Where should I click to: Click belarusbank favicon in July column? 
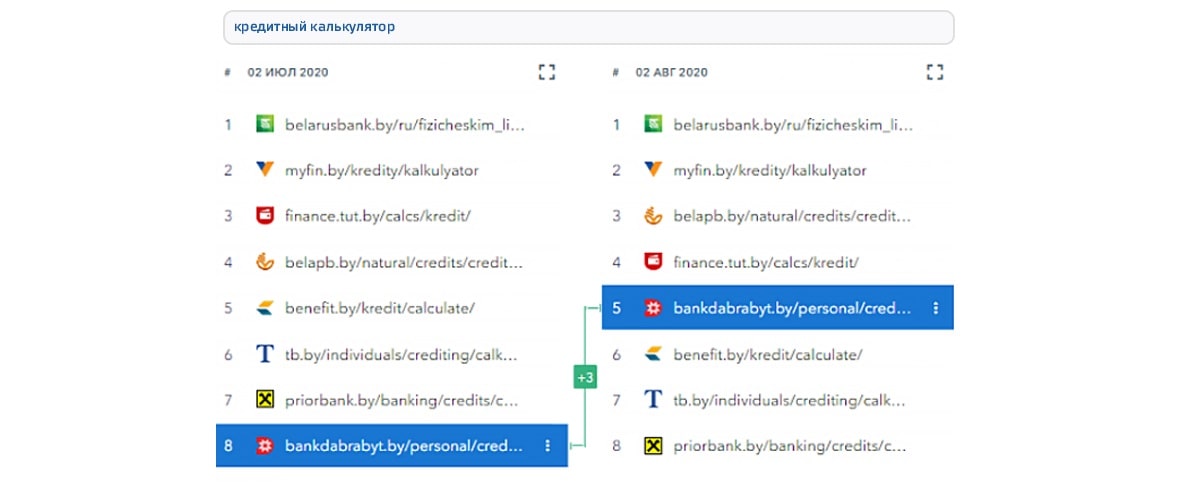pos(265,125)
